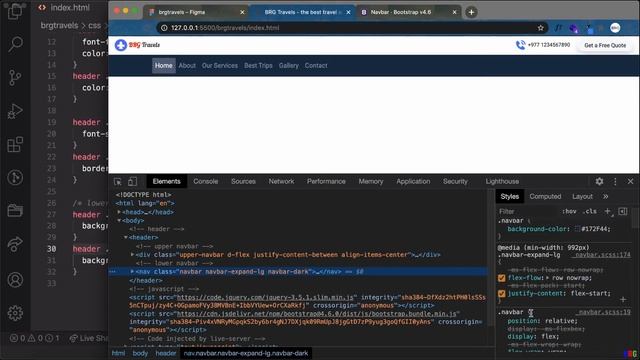
Task: Switch to the Computed styles tab
Action: 545,196
